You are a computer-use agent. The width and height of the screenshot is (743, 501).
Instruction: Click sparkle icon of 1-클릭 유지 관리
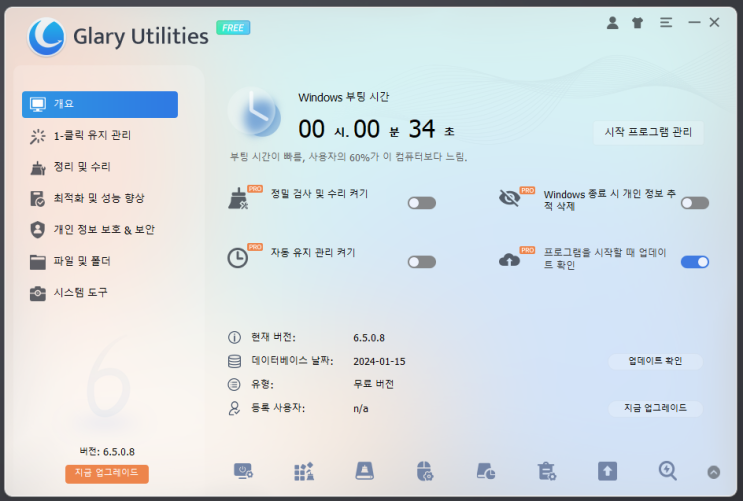38,136
